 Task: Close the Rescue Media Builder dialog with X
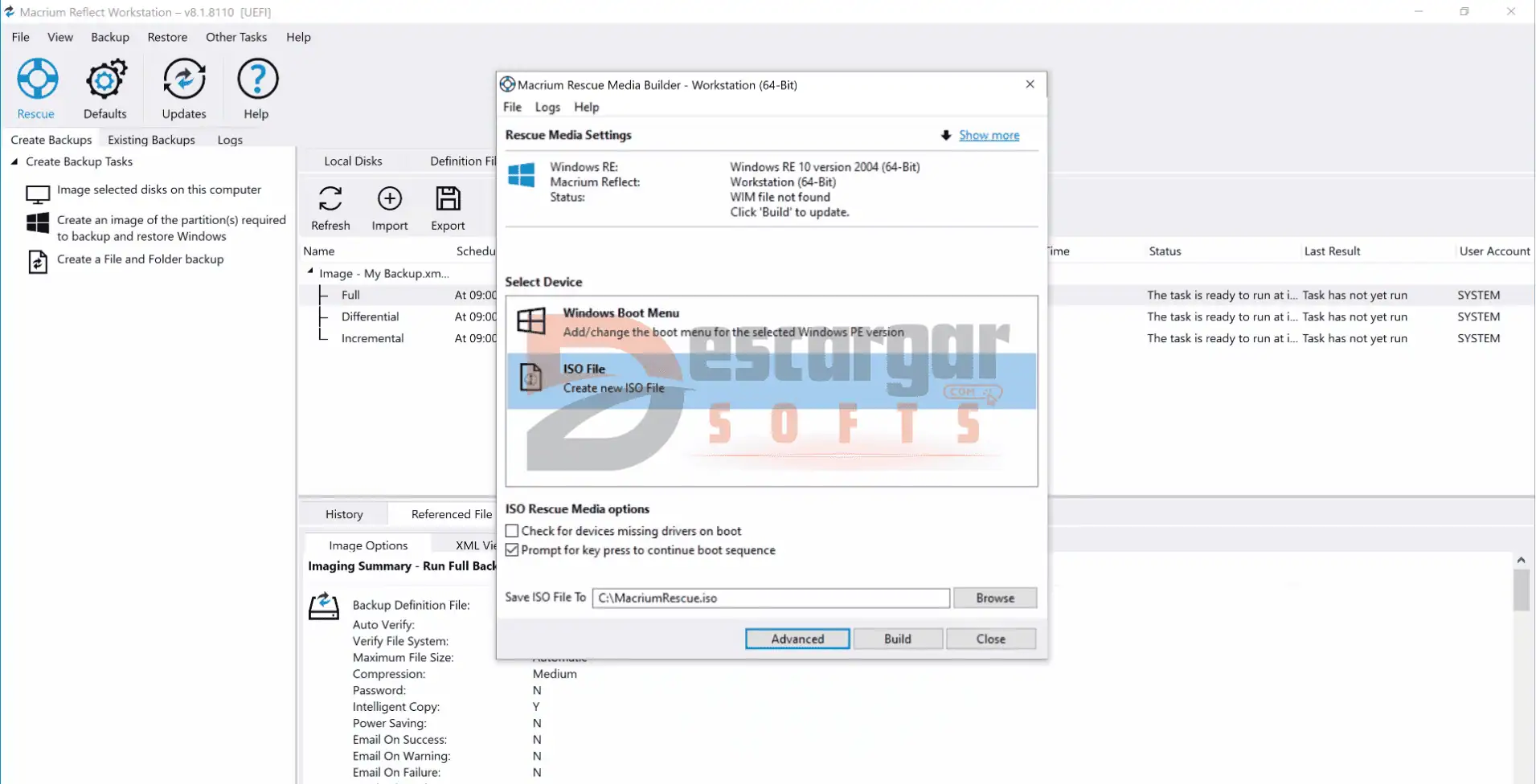point(1030,84)
